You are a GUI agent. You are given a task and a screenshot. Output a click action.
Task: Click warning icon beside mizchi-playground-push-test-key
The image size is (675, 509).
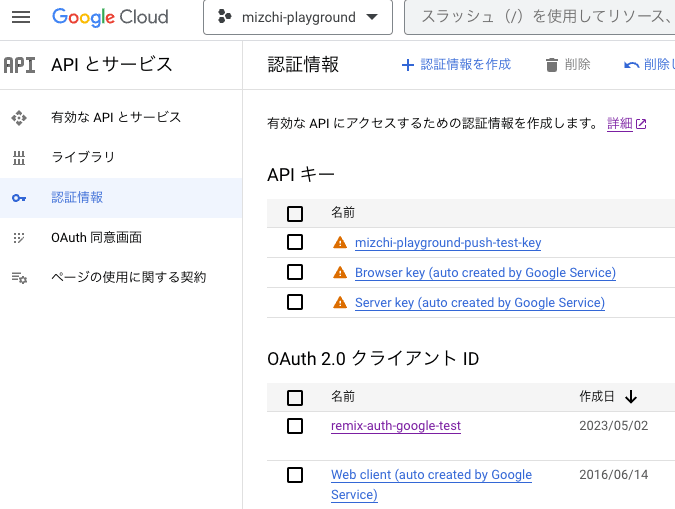[x=340, y=242]
